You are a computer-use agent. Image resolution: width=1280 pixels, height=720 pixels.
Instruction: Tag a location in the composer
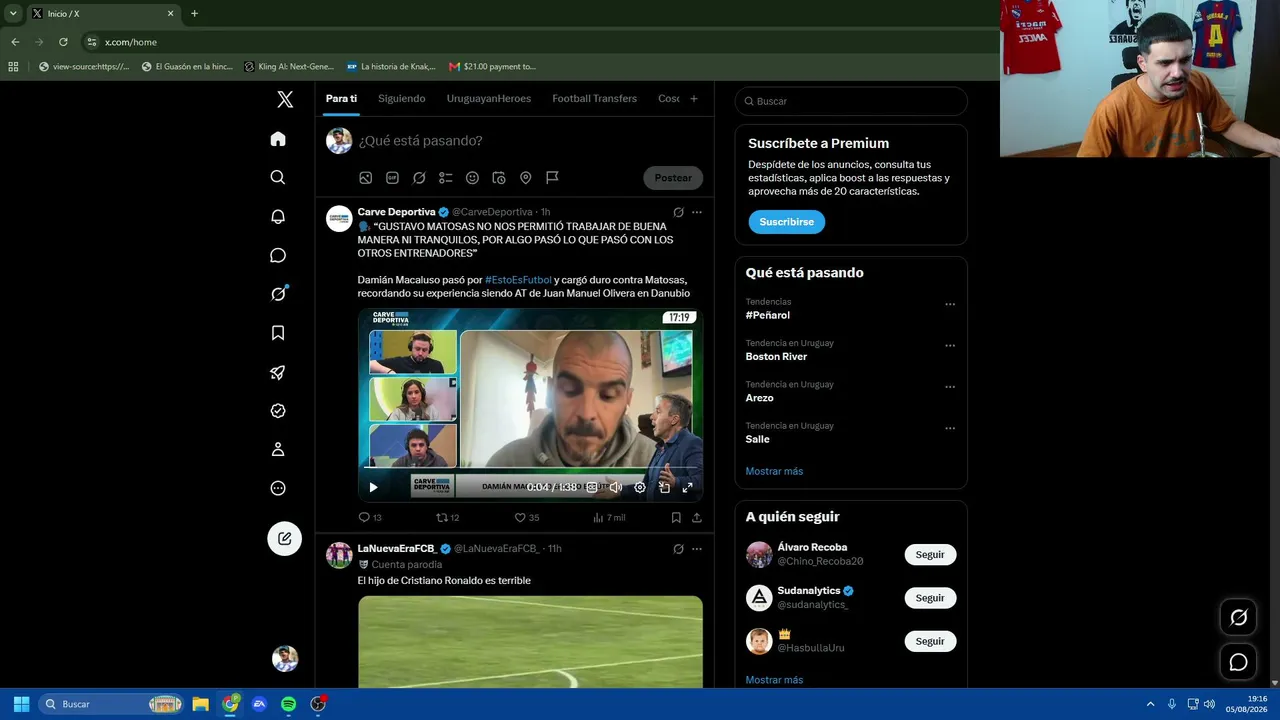(525, 178)
